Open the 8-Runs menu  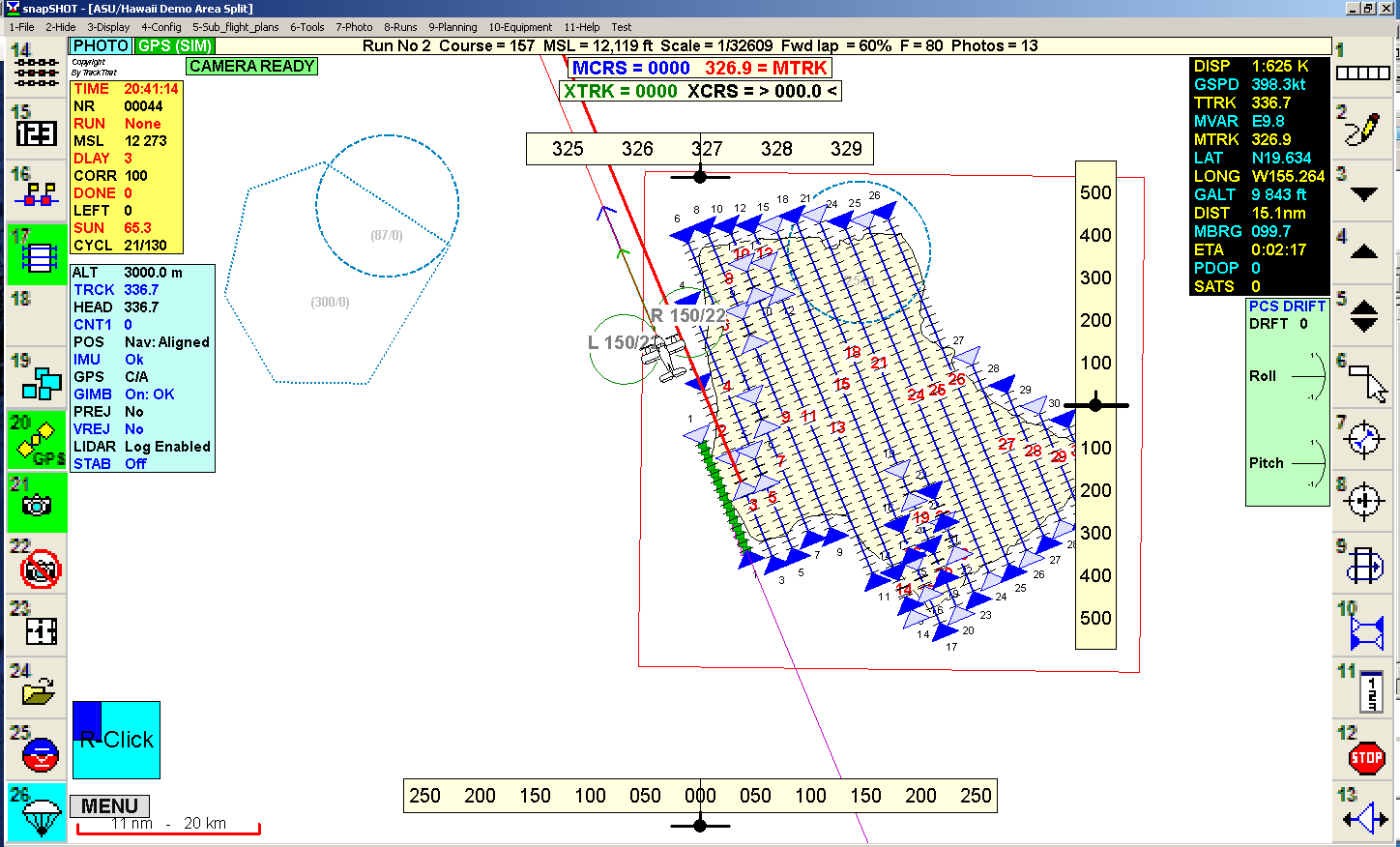400,27
